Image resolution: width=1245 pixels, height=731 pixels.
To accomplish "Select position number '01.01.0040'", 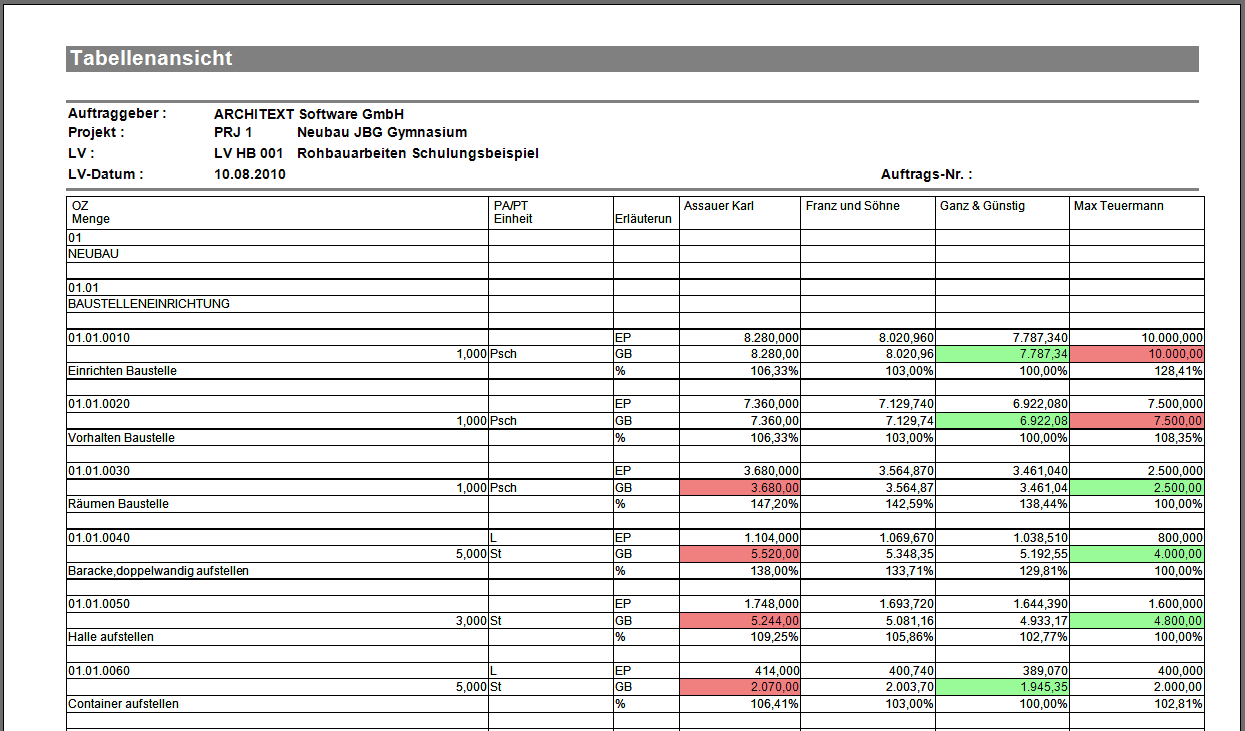I will 99,538.
